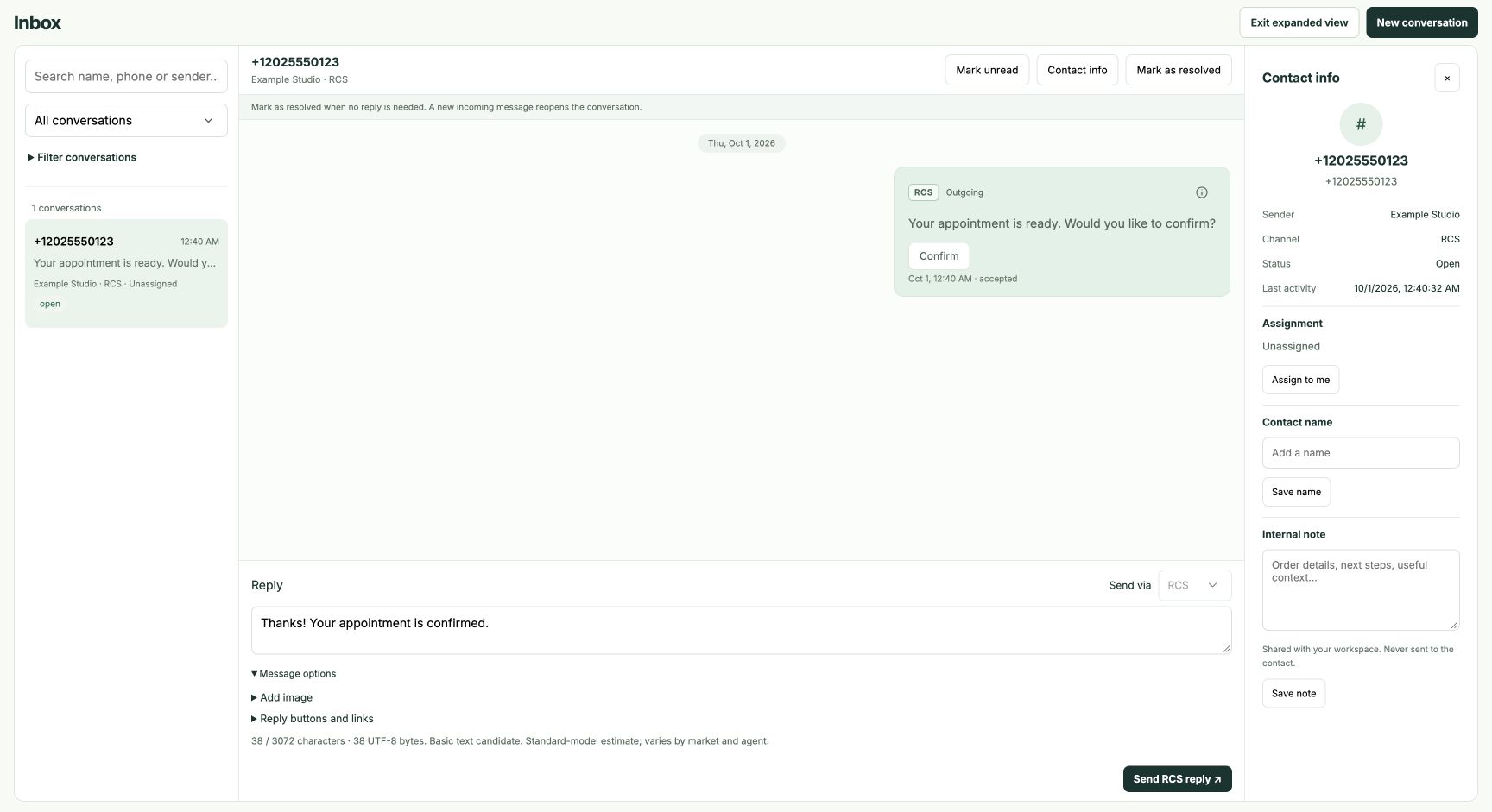Image resolution: width=1492 pixels, height=812 pixels.
Task: Mark the conversation as resolved
Action: 1178,70
